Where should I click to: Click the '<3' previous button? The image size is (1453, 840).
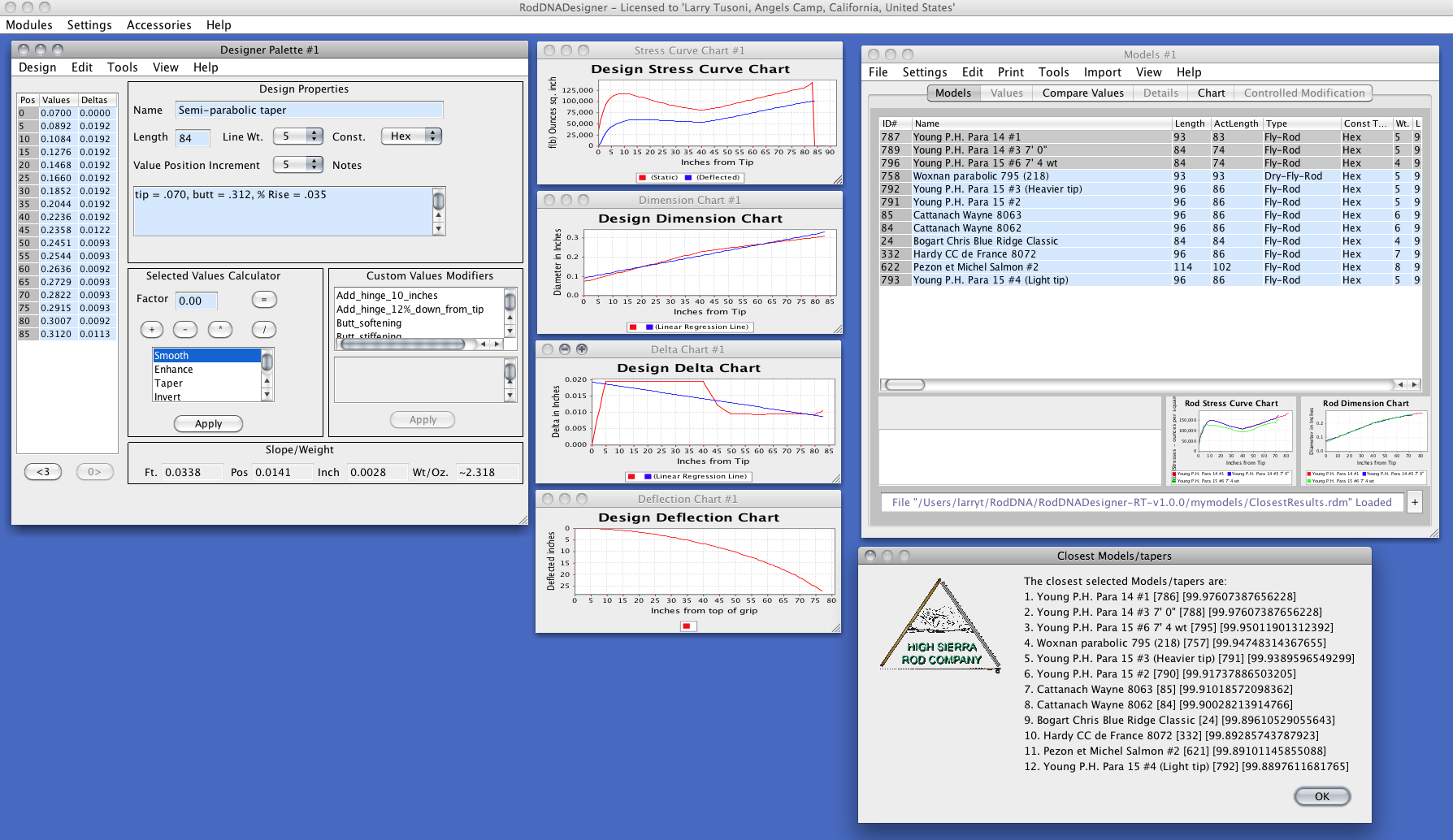tap(43, 471)
